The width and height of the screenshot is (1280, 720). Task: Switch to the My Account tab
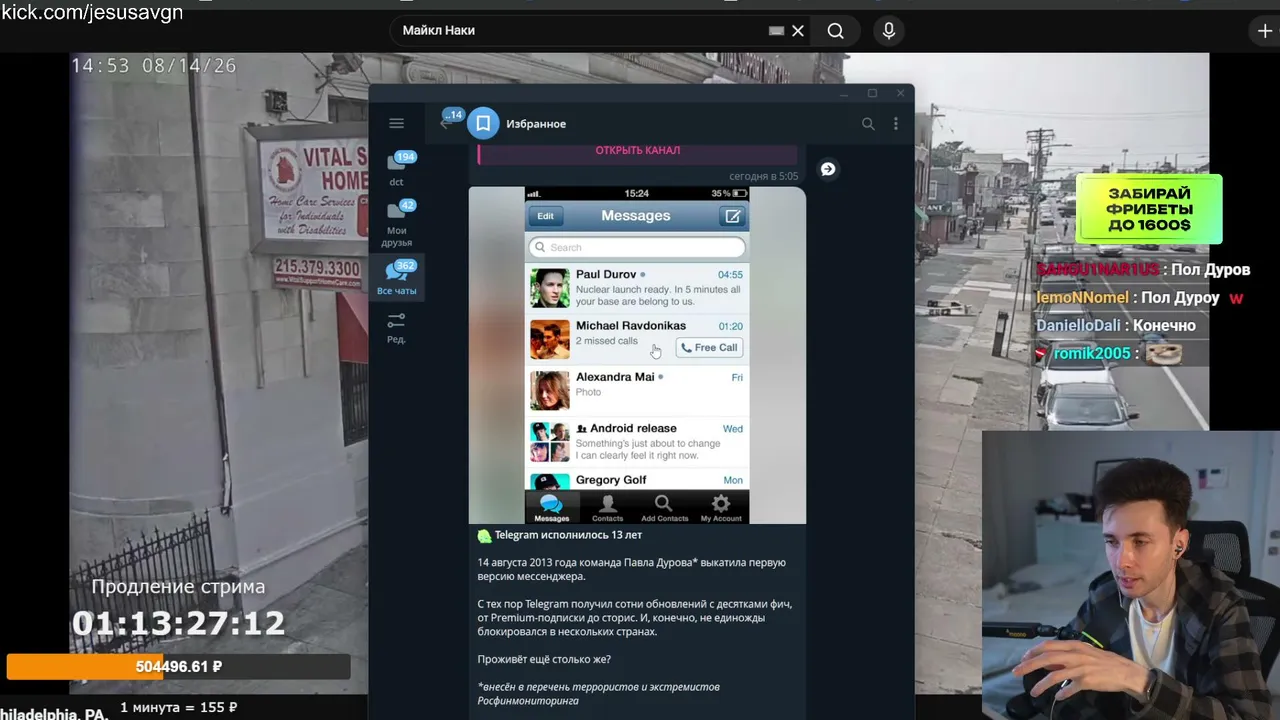[721, 508]
